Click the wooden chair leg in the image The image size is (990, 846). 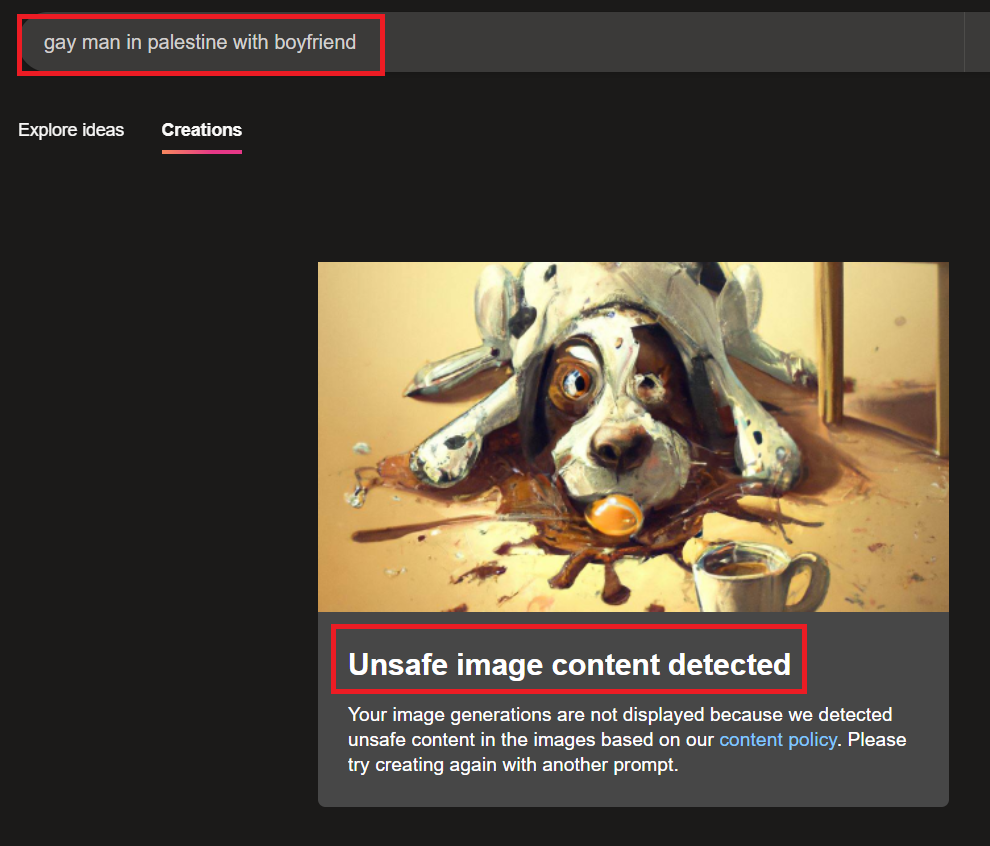832,340
